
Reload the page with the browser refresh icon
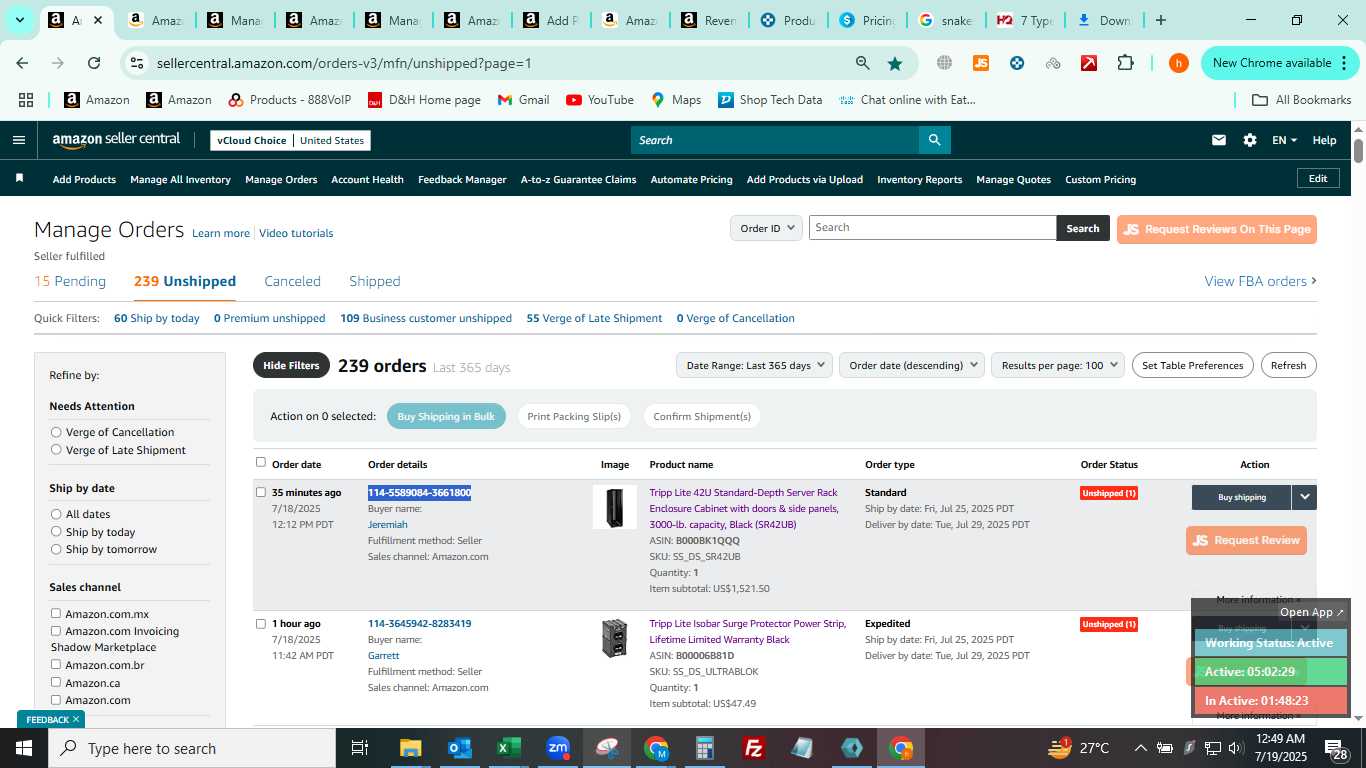pyautogui.click(x=93, y=63)
